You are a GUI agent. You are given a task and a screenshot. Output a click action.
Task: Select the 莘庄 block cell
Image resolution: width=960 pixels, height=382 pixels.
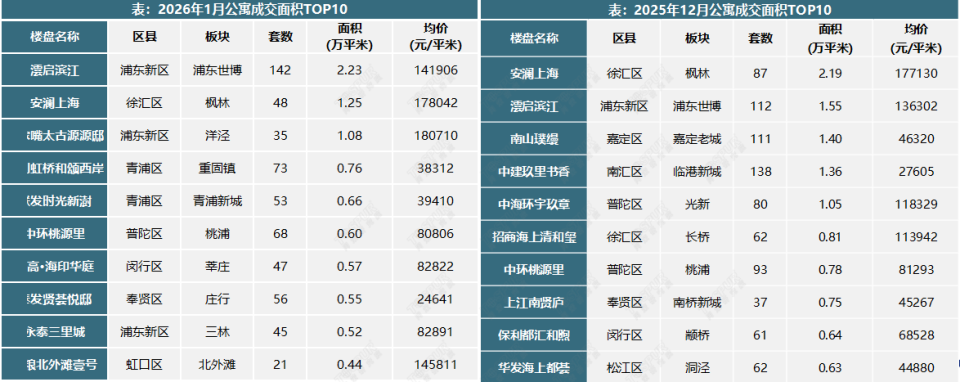pos(217,266)
